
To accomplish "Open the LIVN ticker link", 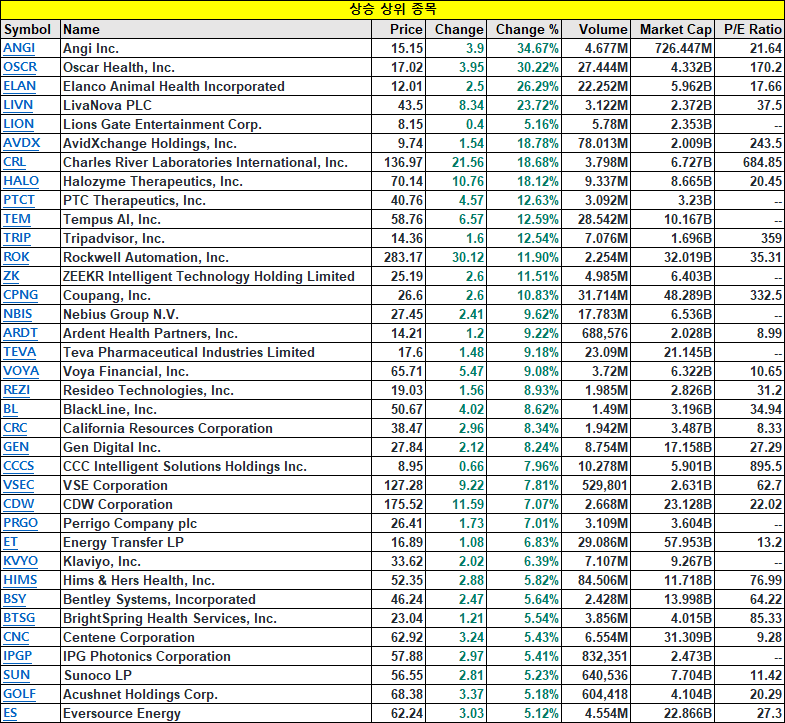I will [x=18, y=105].
